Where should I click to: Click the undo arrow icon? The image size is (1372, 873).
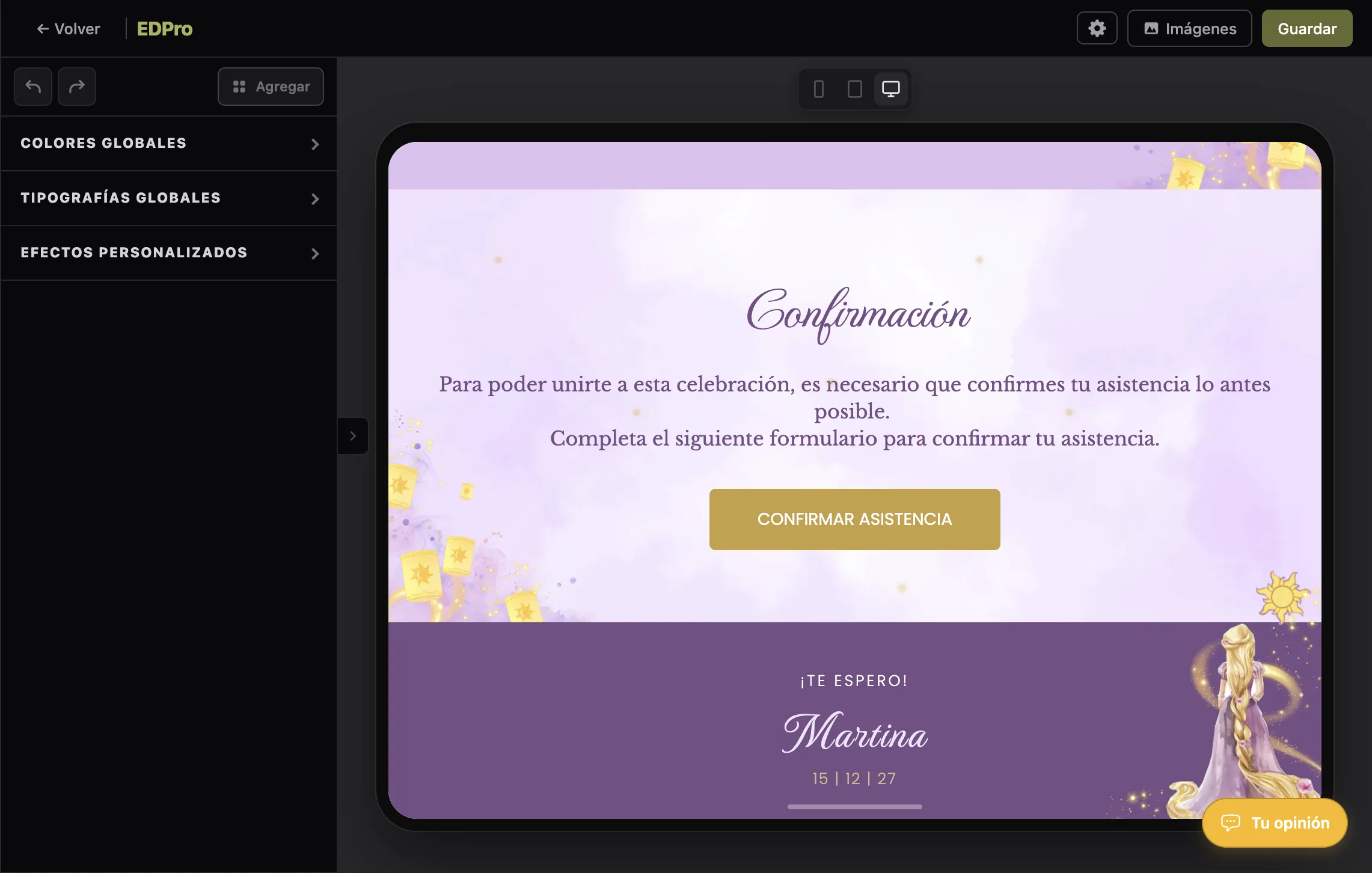click(x=33, y=87)
